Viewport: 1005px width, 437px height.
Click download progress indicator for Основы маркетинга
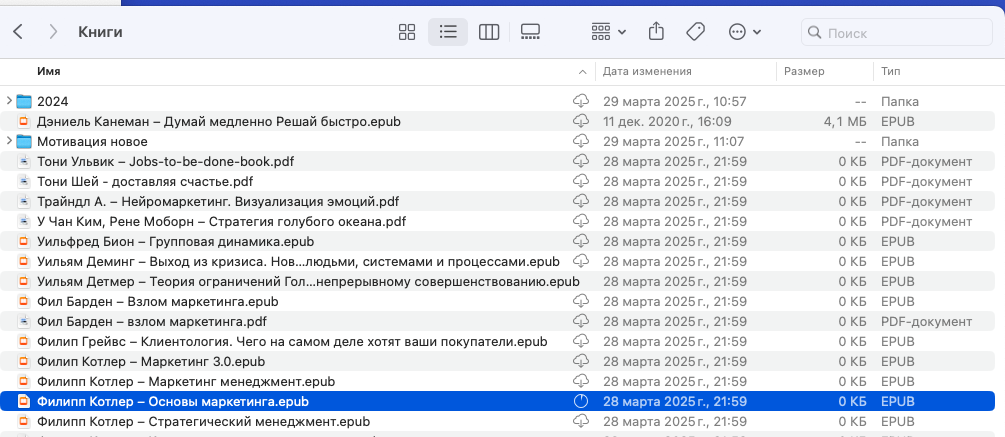pyautogui.click(x=581, y=402)
